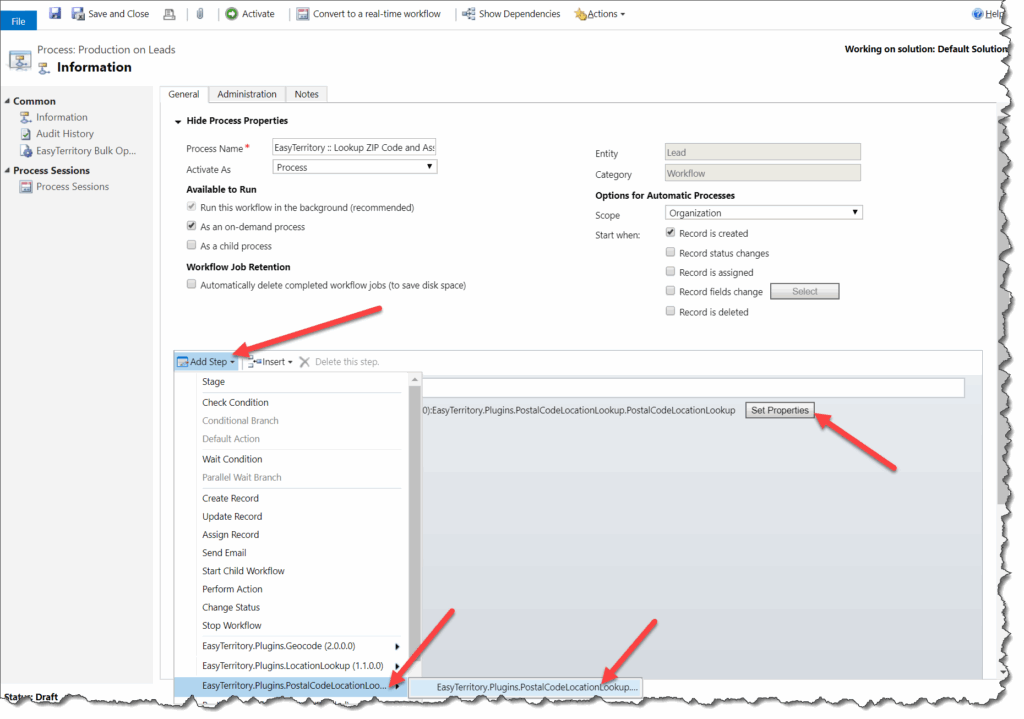
Task: Collapse the Process Sessions section
Action: point(9,170)
